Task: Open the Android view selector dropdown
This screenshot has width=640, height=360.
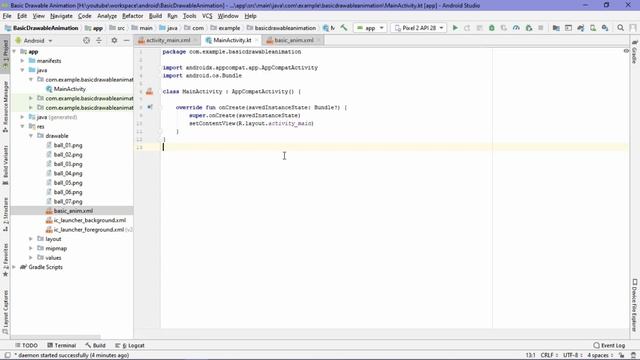Action: tap(34, 40)
